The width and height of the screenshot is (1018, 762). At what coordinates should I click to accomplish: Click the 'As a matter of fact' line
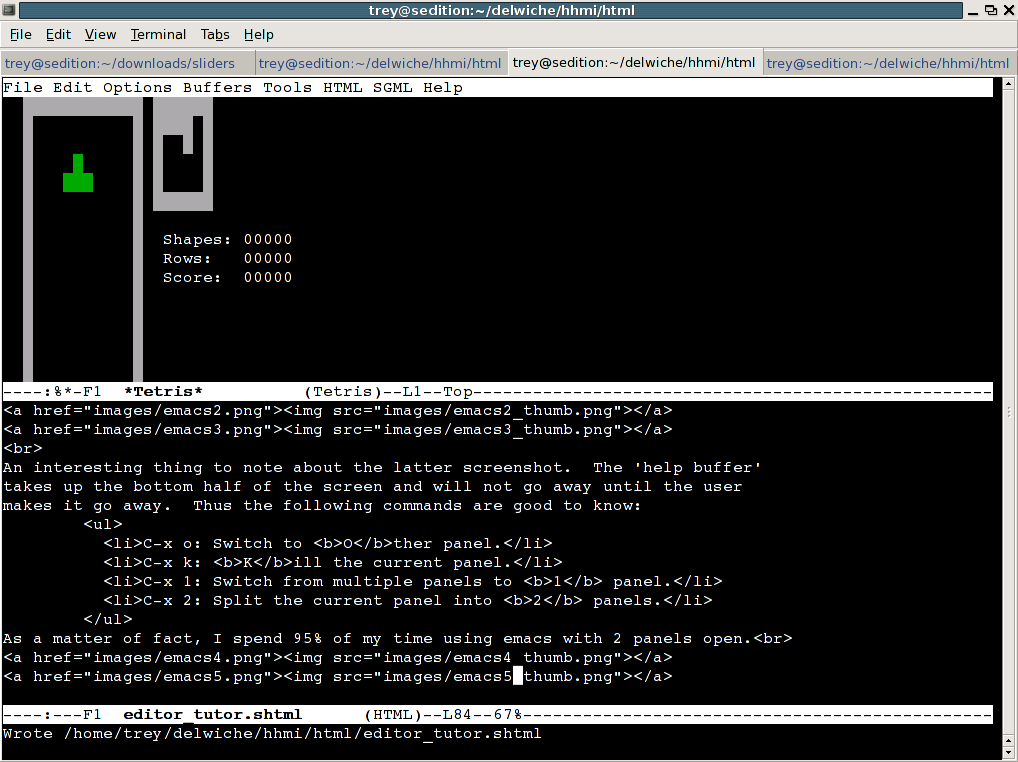397,639
